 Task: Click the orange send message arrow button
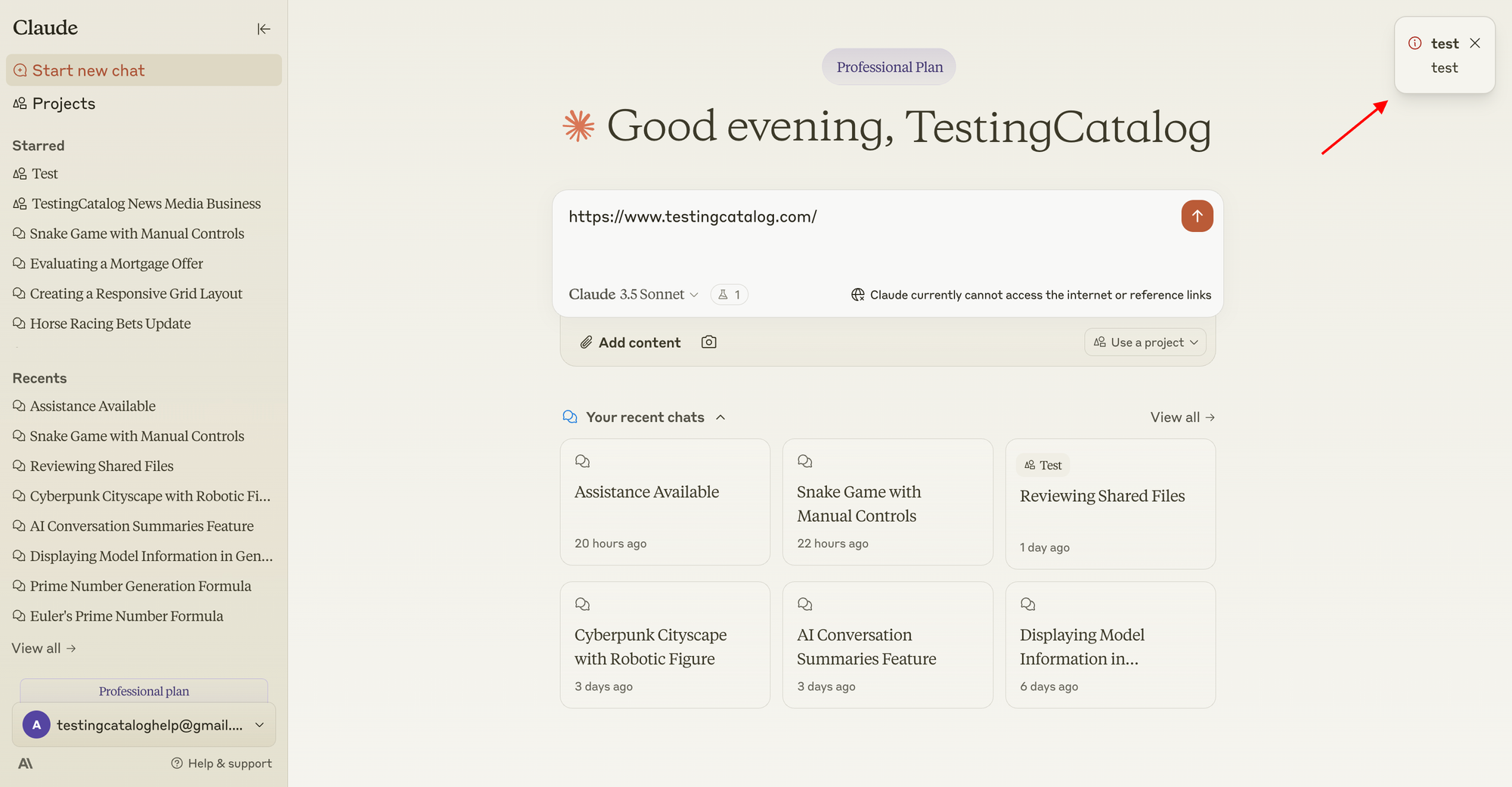[1197, 216]
